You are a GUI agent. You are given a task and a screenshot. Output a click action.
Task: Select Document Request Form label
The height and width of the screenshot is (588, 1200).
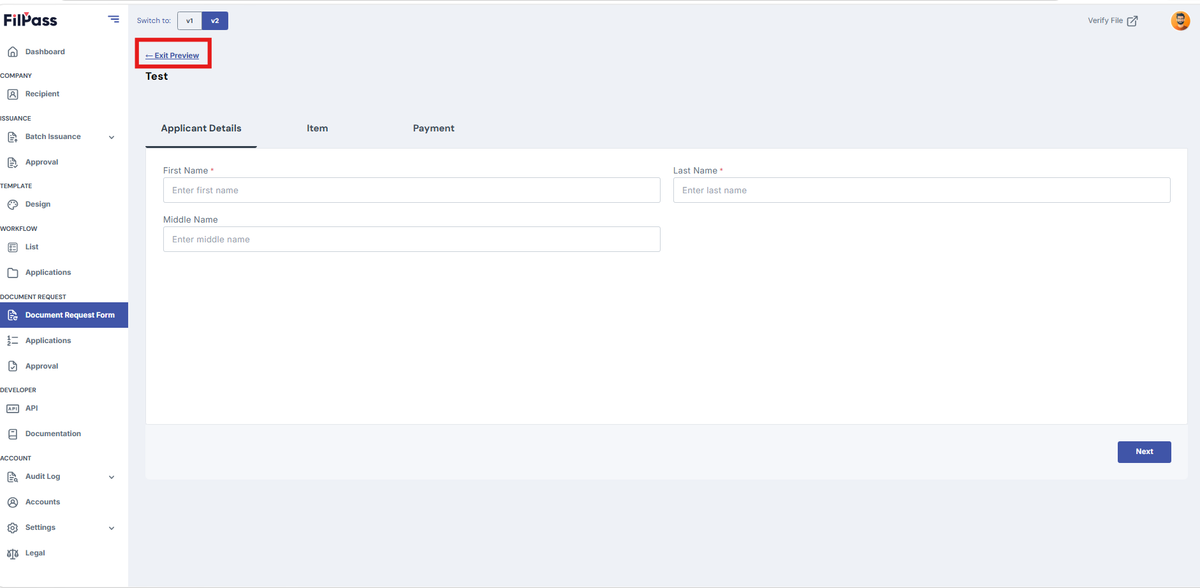(70, 315)
